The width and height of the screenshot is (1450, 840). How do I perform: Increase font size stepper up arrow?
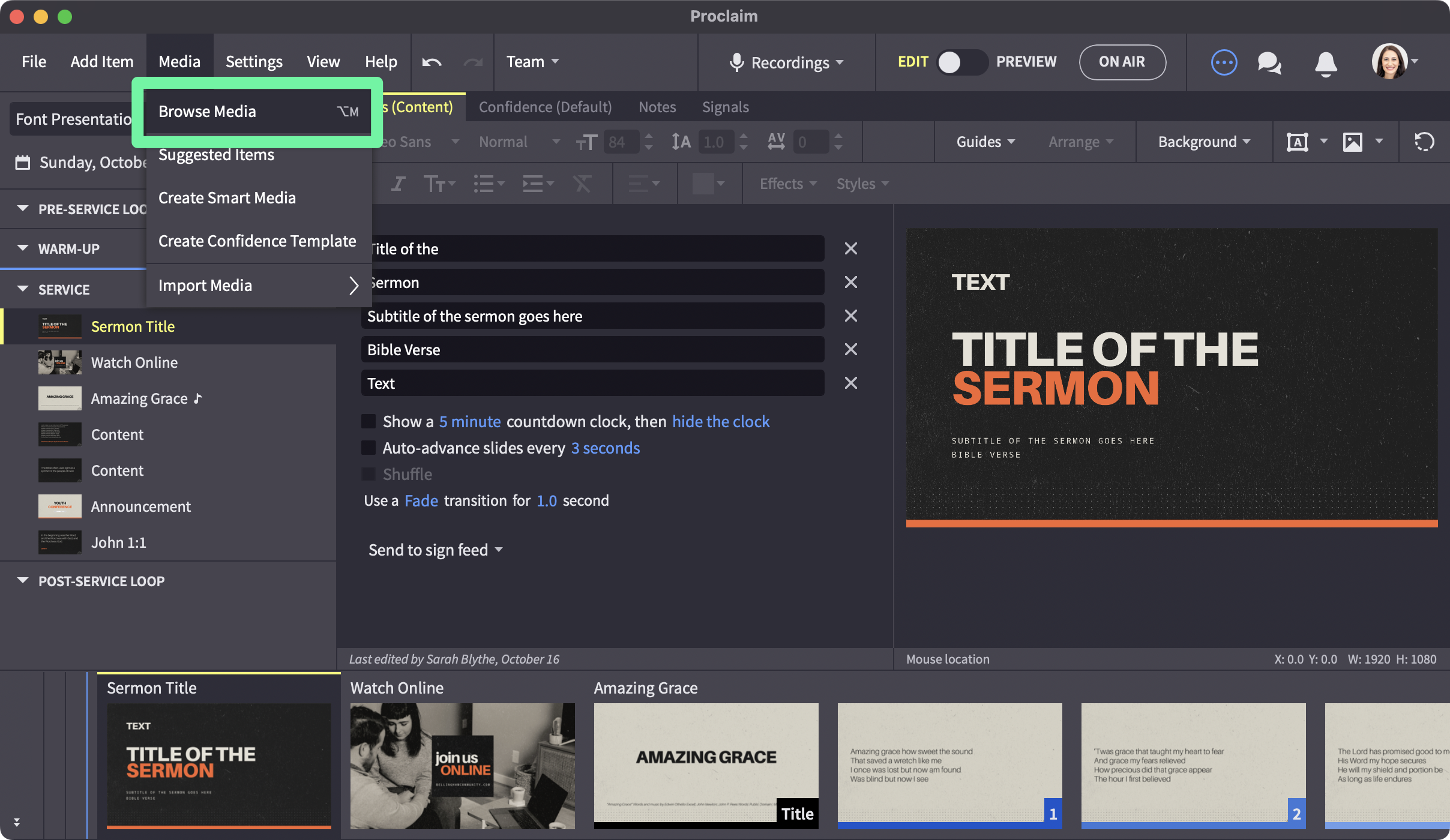click(648, 136)
